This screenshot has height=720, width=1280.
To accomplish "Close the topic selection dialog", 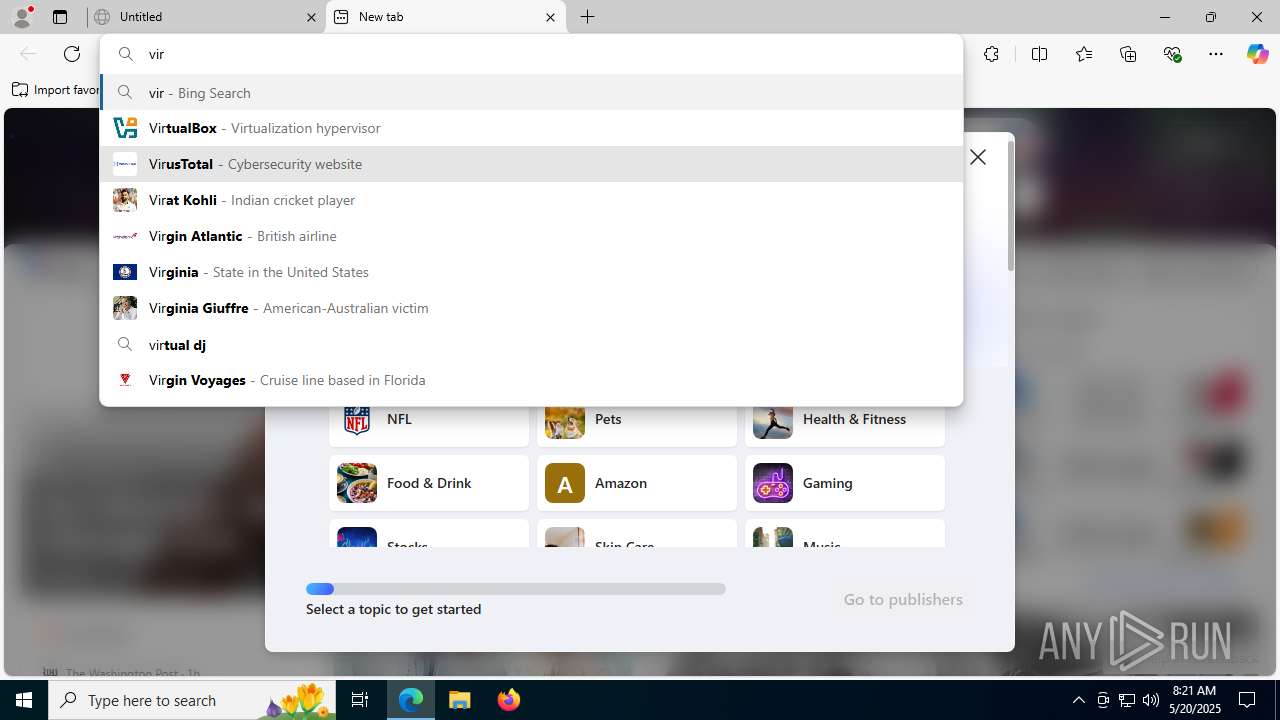I will coord(978,157).
